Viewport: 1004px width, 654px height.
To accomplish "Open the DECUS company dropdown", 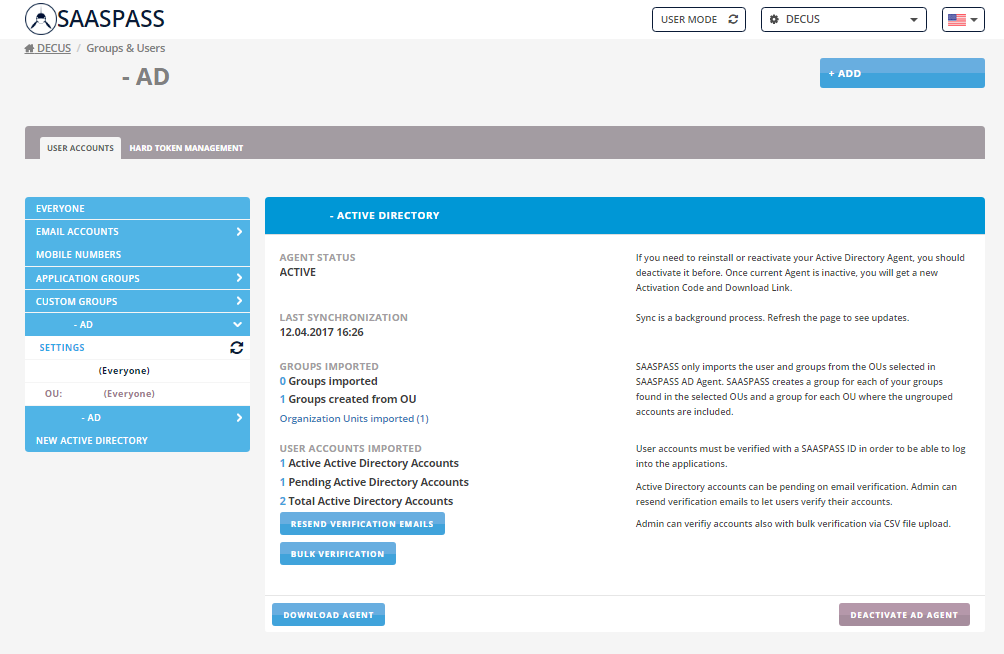I will (x=844, y=20).
